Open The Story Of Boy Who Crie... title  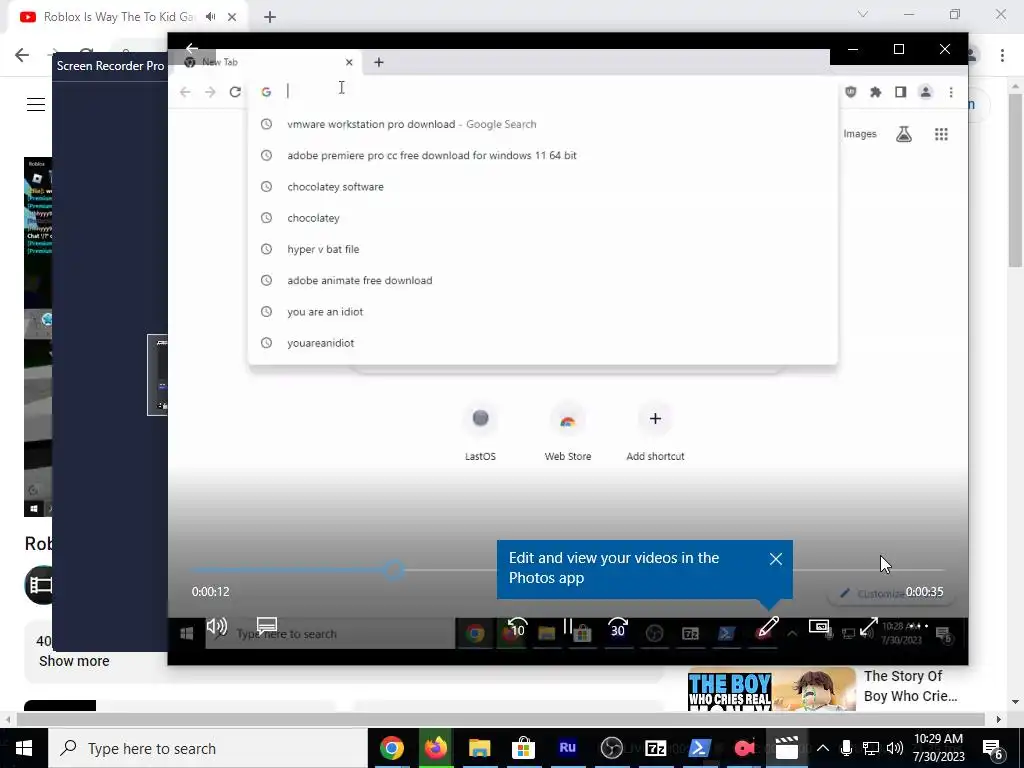[x=910, y=686]
